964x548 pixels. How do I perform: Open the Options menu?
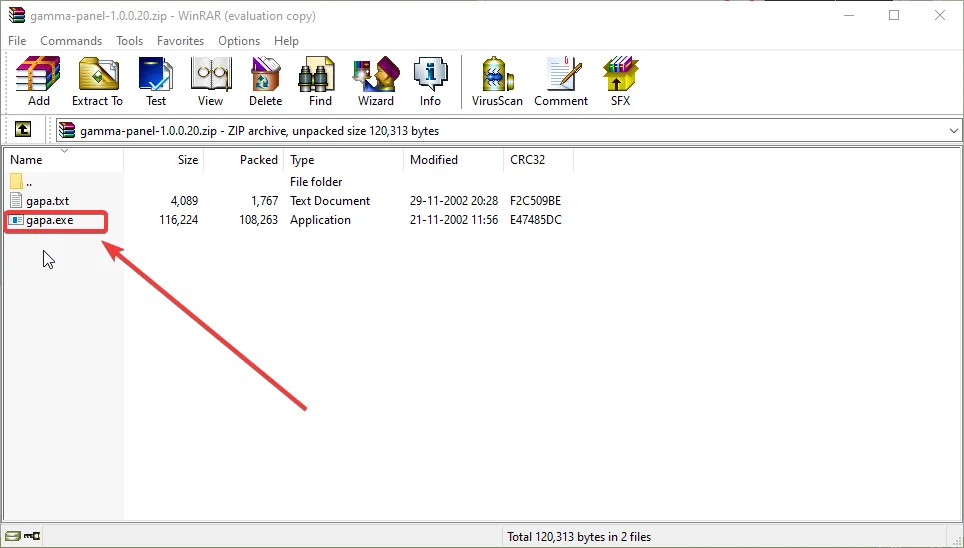pos(239,41)
